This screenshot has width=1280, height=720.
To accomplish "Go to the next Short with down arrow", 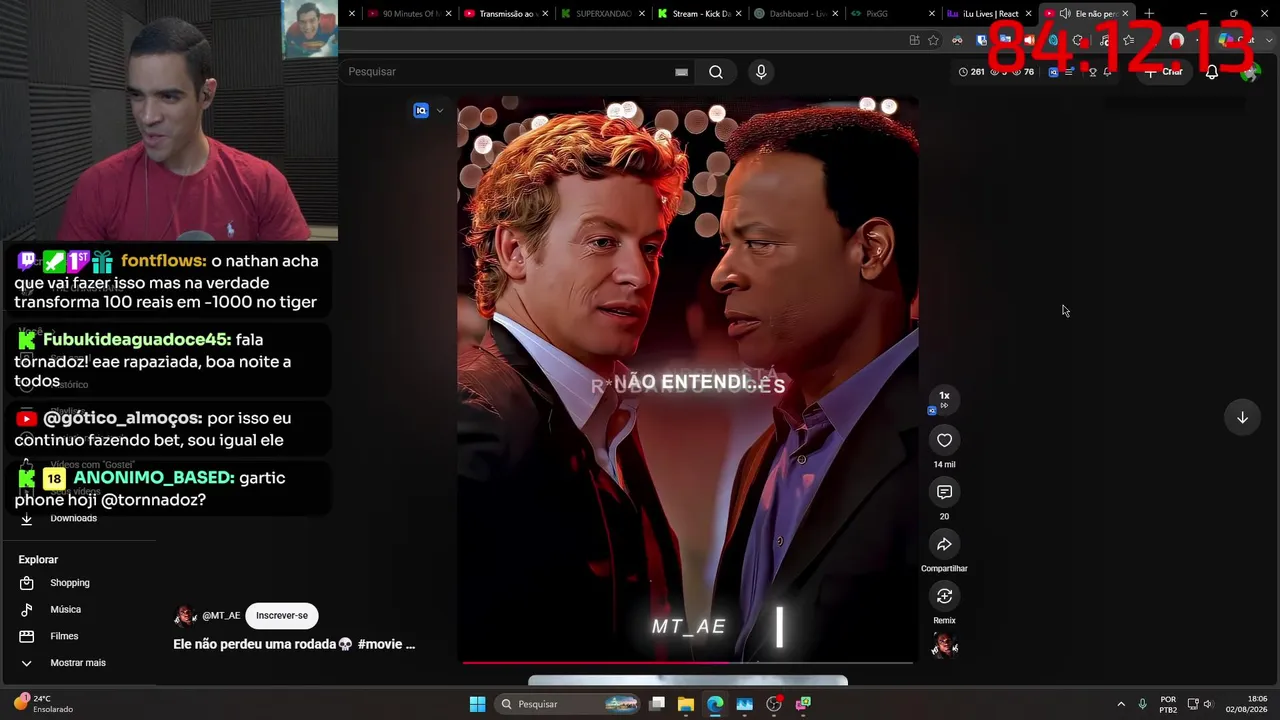I will [x=1242, y=418].
